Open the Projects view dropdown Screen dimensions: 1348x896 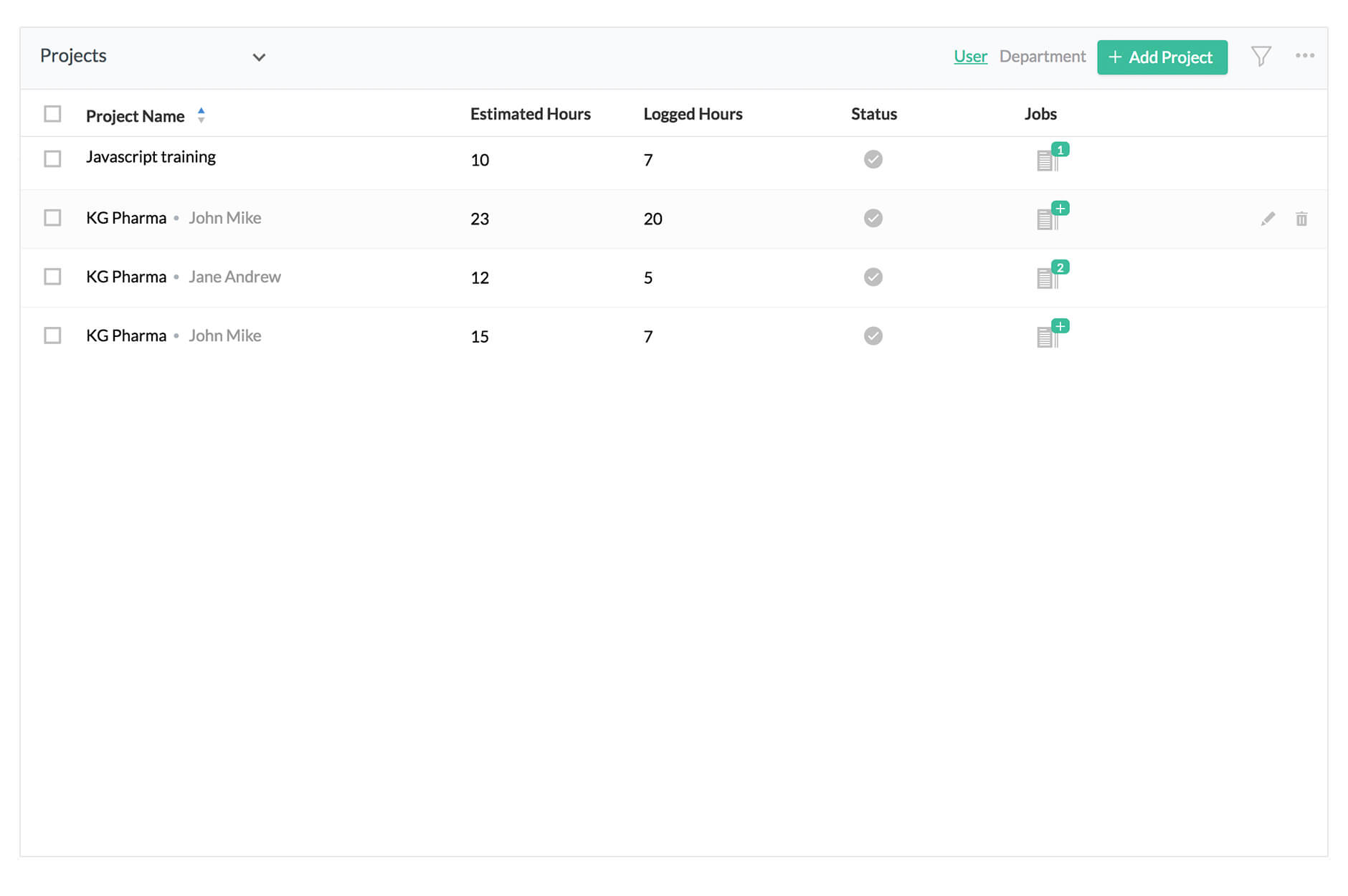(260, 57)
